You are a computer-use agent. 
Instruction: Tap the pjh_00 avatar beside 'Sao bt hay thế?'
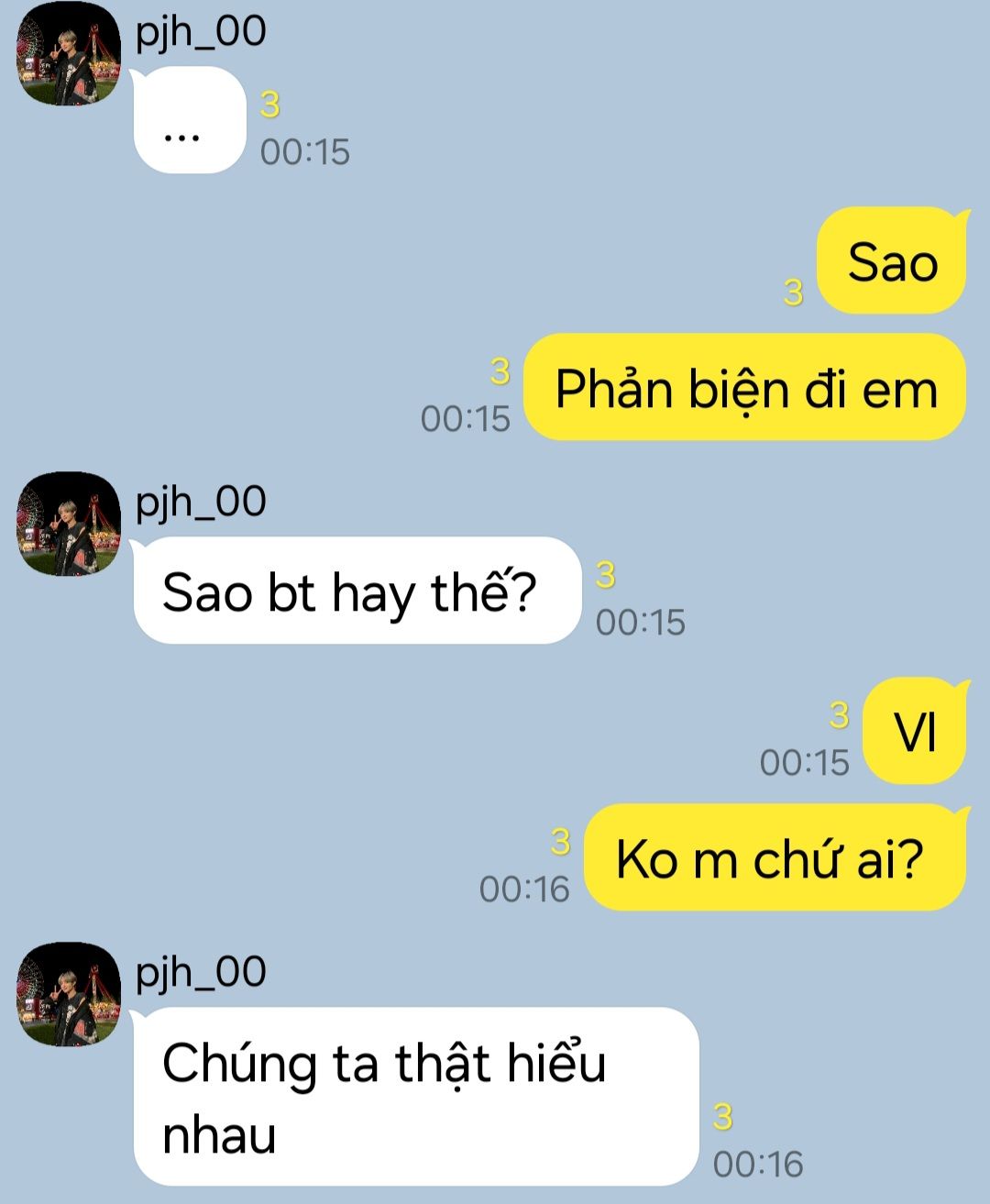69,524
